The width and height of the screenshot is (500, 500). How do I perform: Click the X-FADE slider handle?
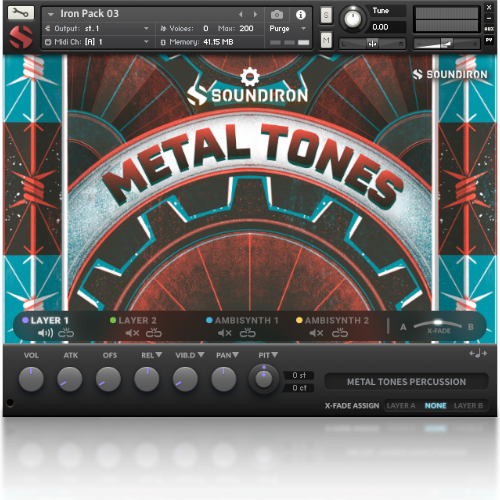pos(438,322)
